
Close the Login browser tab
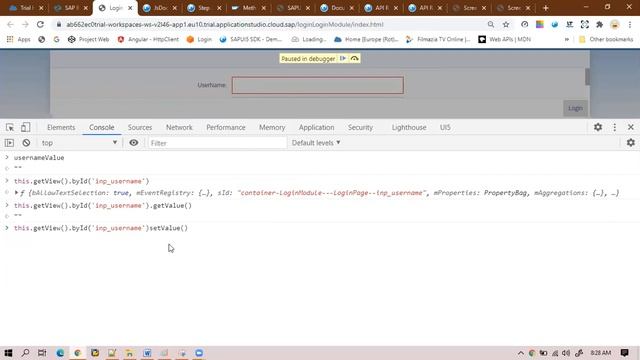click(130, 8)
